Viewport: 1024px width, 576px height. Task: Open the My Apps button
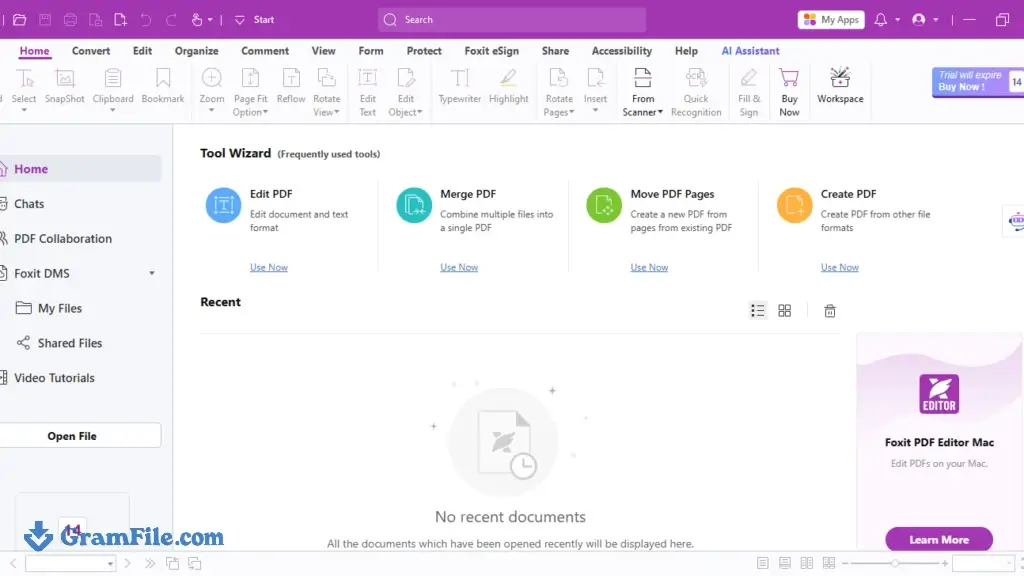pyautogui.click(x=831, y=20)
